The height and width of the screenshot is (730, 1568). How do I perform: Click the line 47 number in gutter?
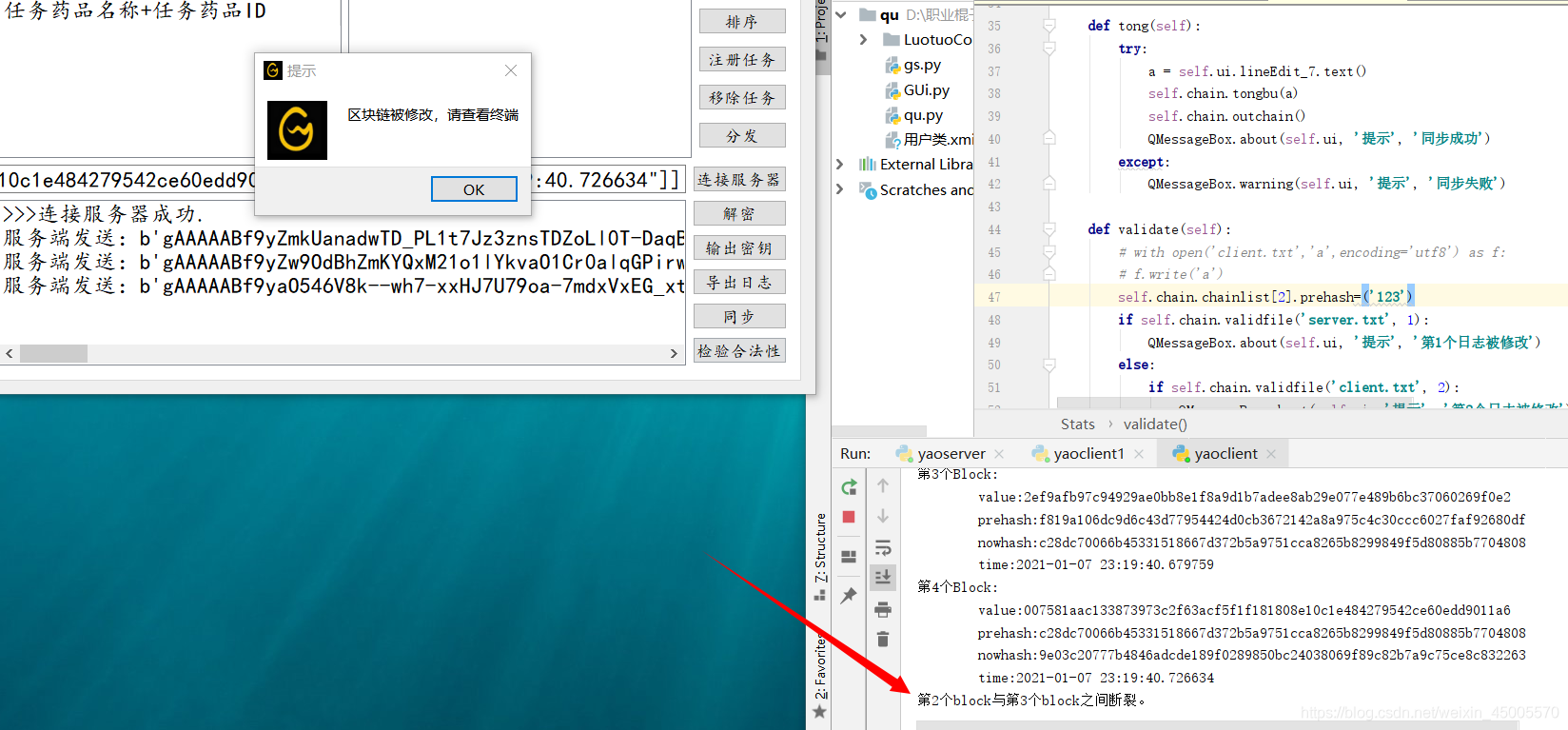pyautogui.click(x=993, y=297)
